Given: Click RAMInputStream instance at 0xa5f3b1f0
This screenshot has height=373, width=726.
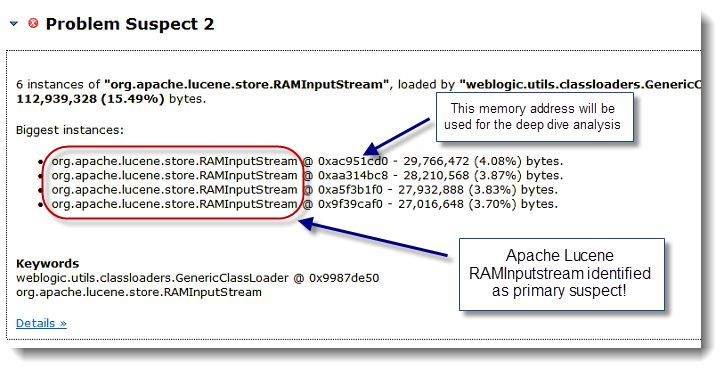Looking at the screenshot, I should point(217,190).
